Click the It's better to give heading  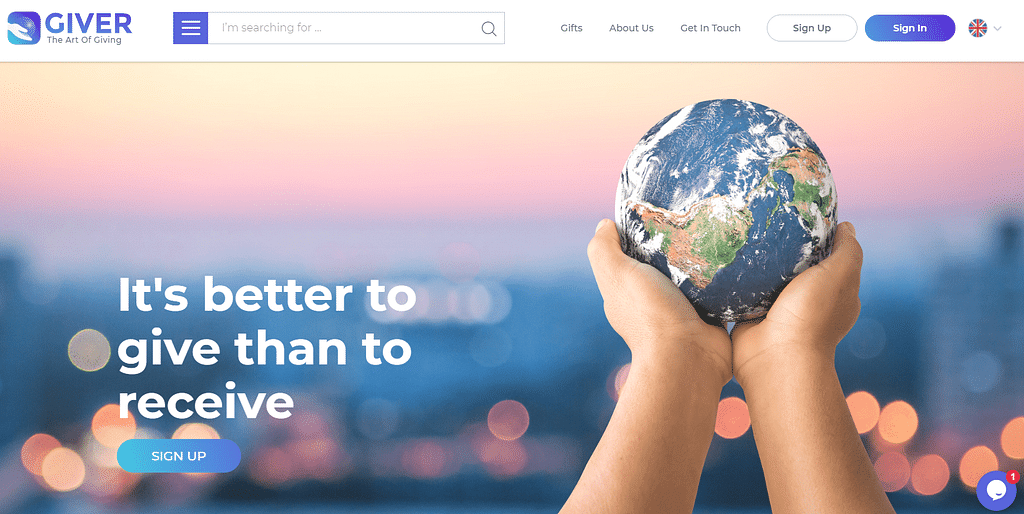tap(266, 348)
